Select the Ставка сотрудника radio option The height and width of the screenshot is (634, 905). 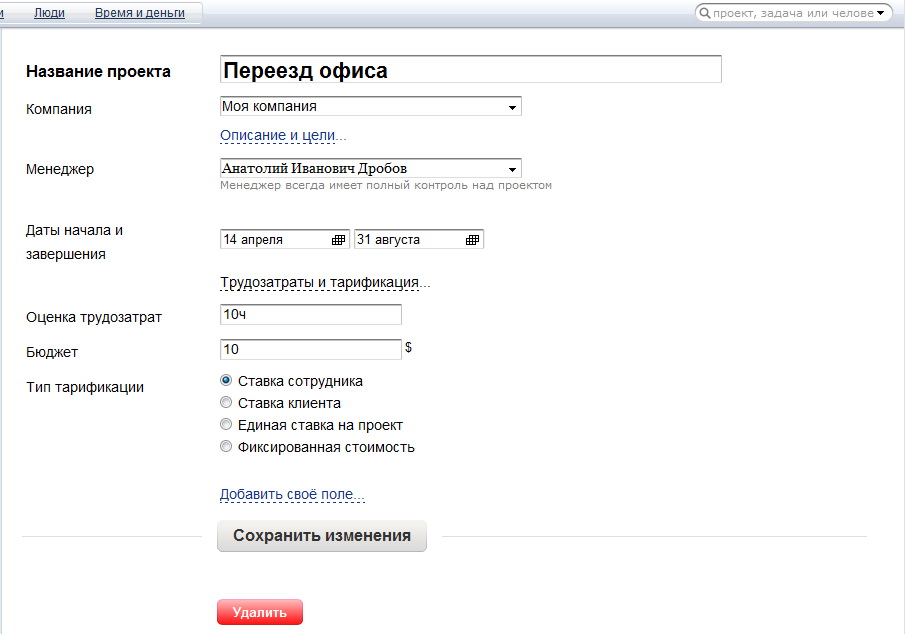[x=226, y=381]
